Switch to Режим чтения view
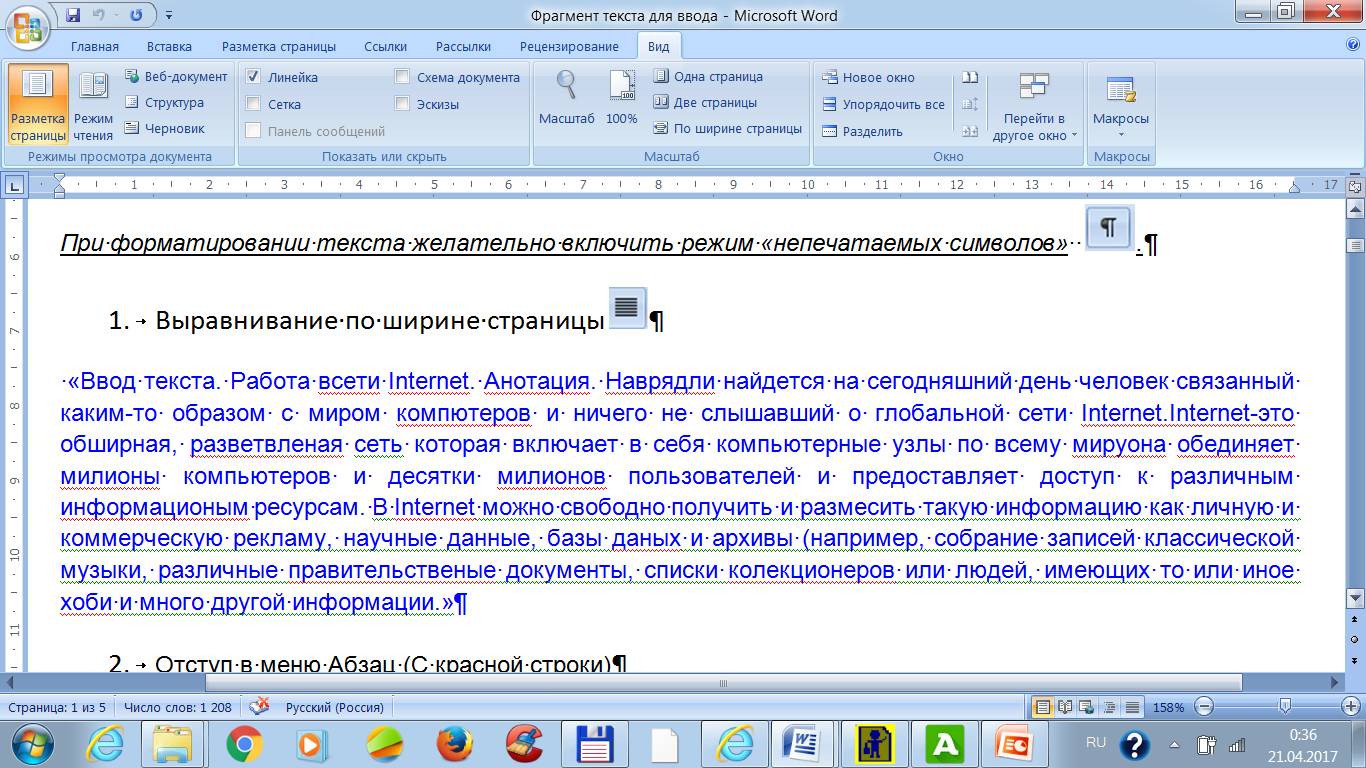The width and height of the screenshot is (1366, 768). pyautogui.click(x=93, y=105)
